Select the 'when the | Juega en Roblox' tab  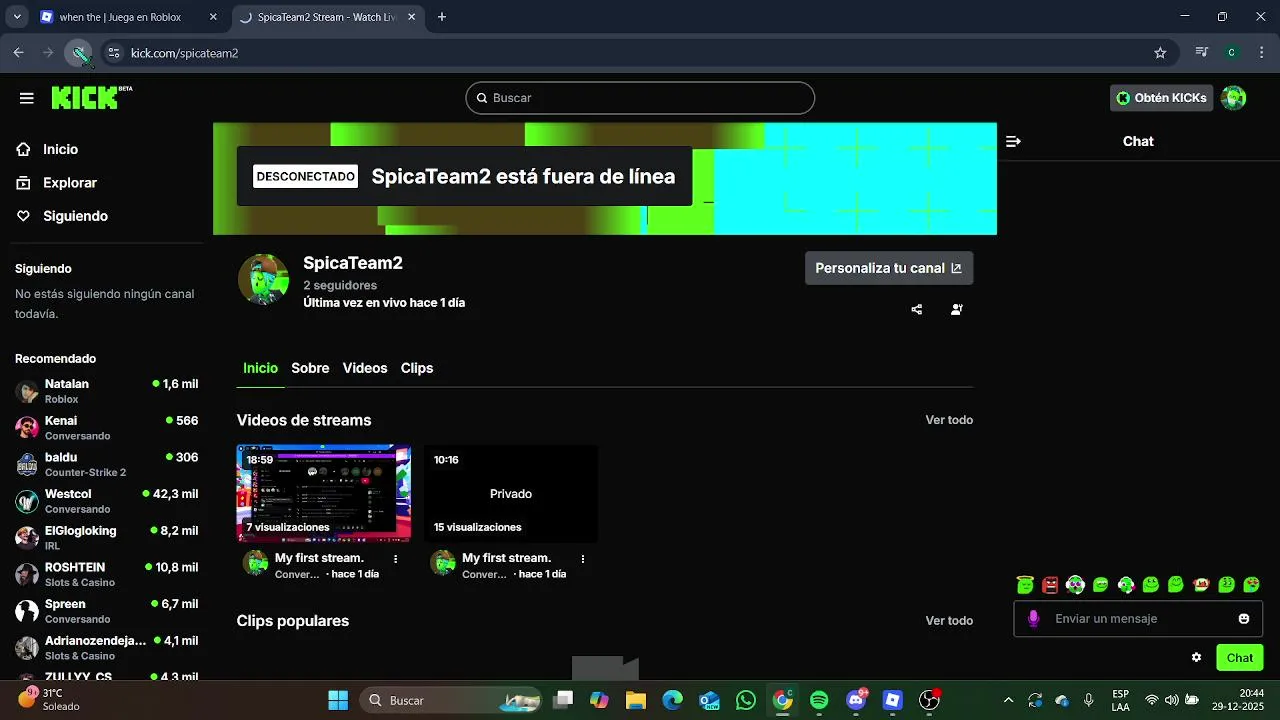tap(129, 17)
